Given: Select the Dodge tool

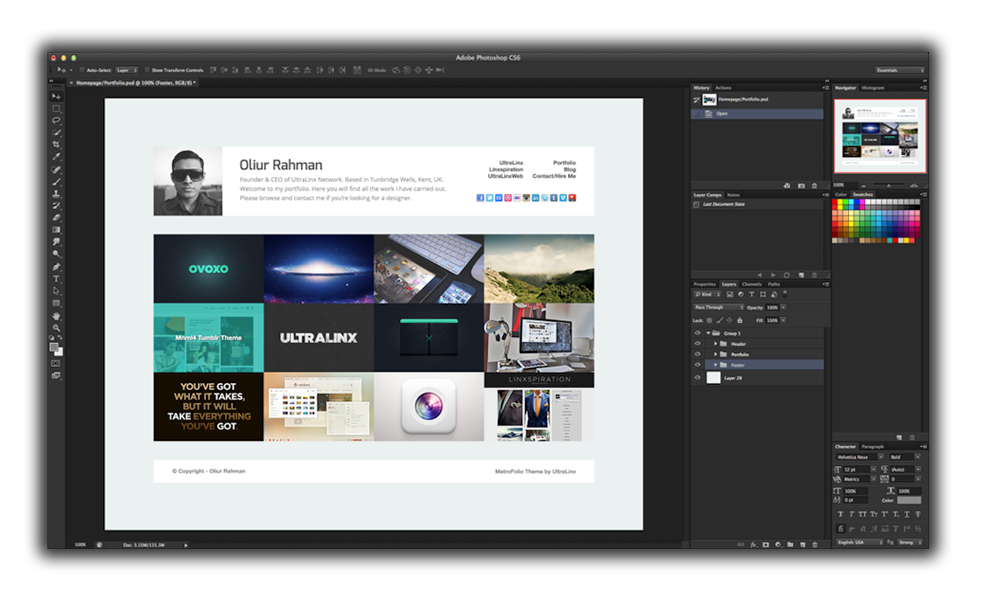Looking at the screenshot, I should [56, 254].
